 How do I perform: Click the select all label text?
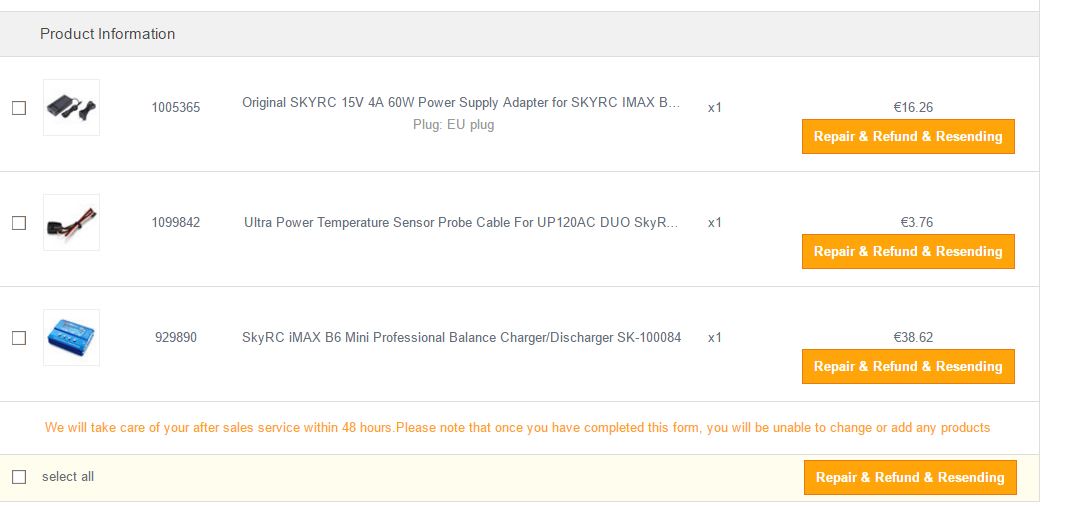68,477
